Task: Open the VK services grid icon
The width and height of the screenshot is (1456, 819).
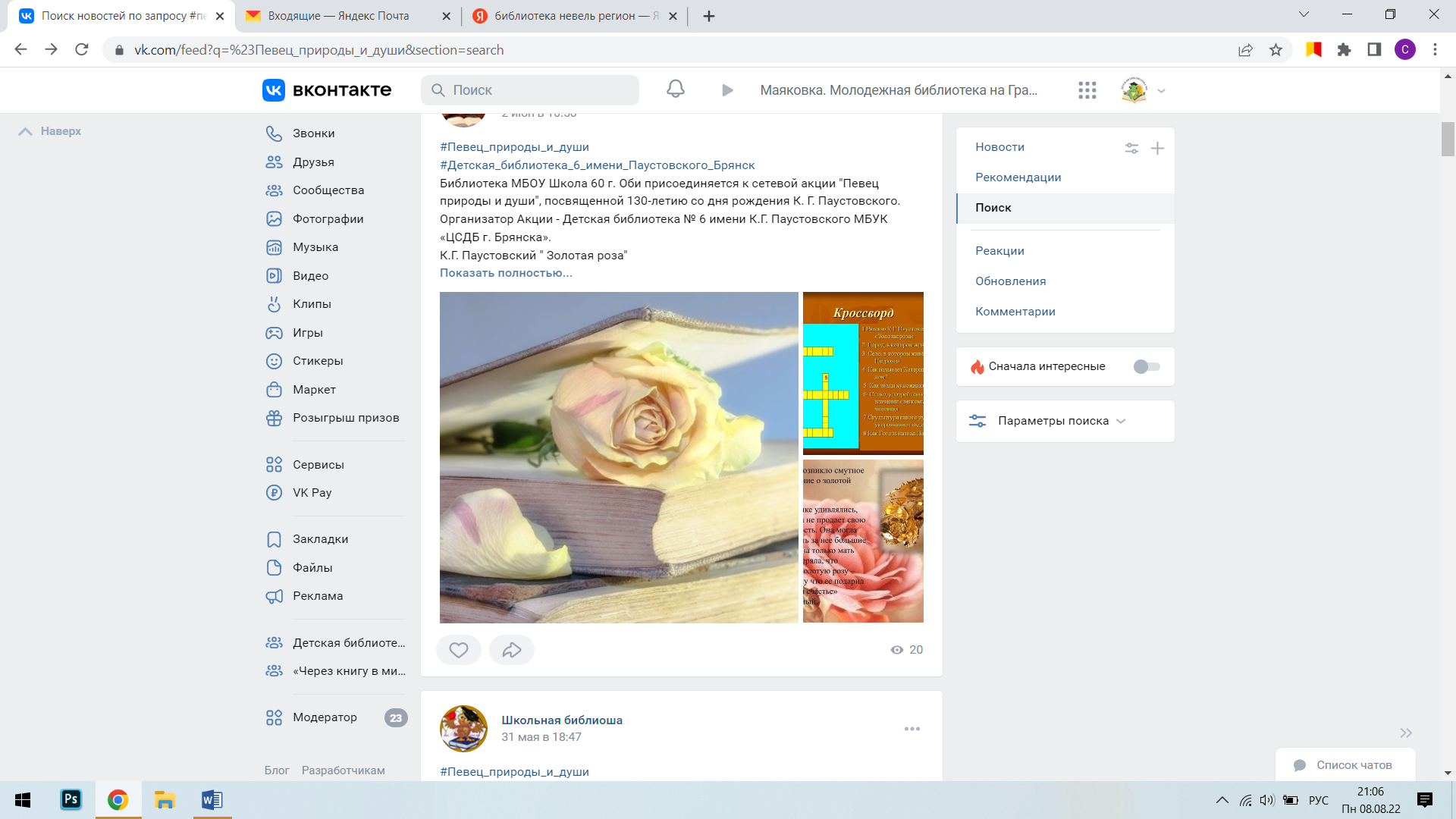Action: [1087, 90]
